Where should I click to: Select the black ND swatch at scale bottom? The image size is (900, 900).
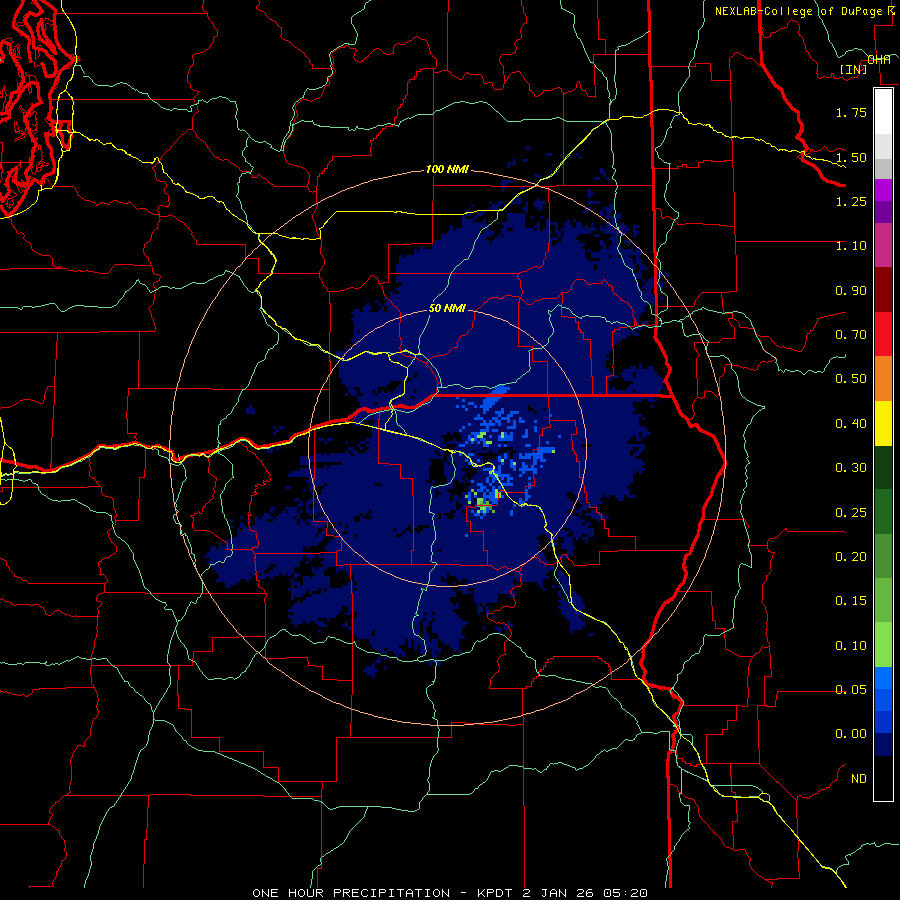click(883, 778)
